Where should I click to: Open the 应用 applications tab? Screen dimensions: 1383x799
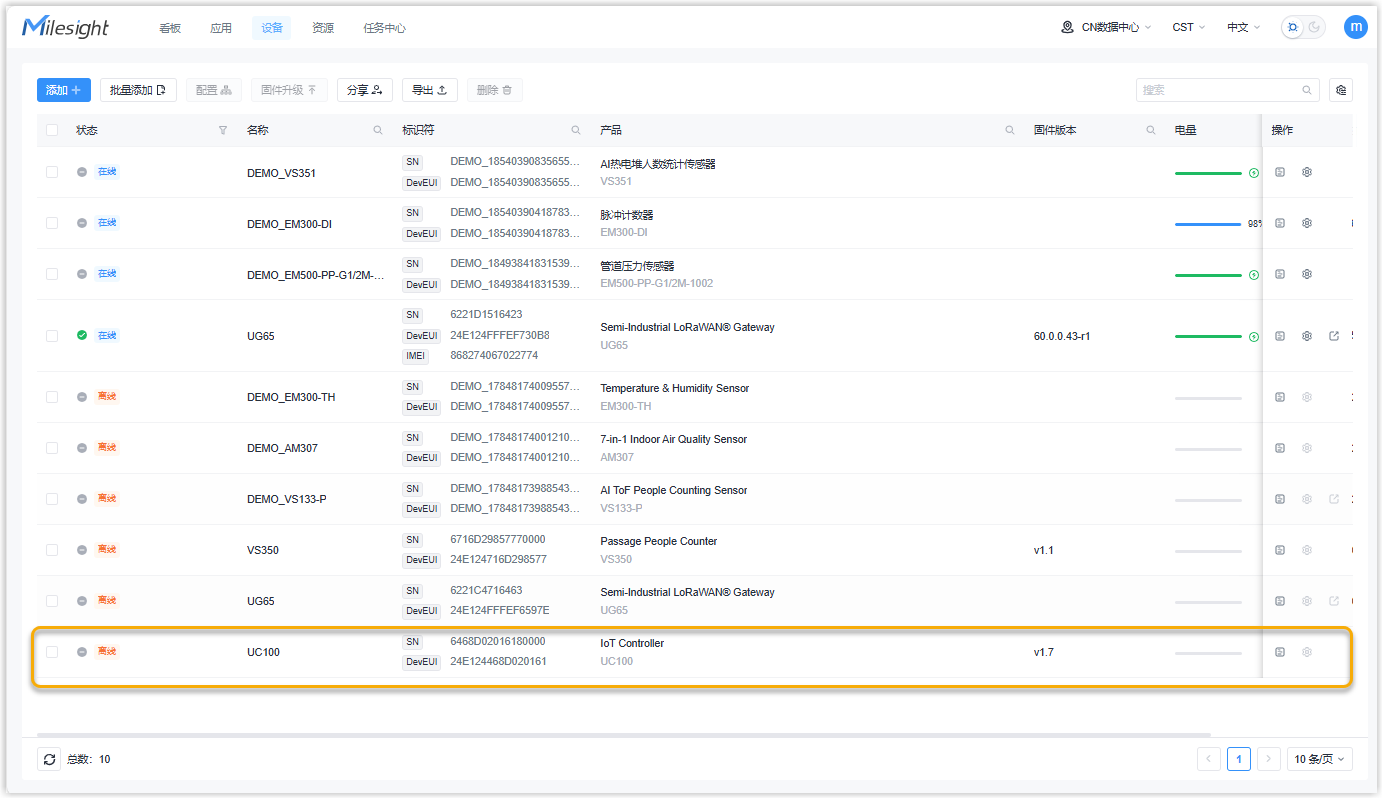(x=221, y=28)
